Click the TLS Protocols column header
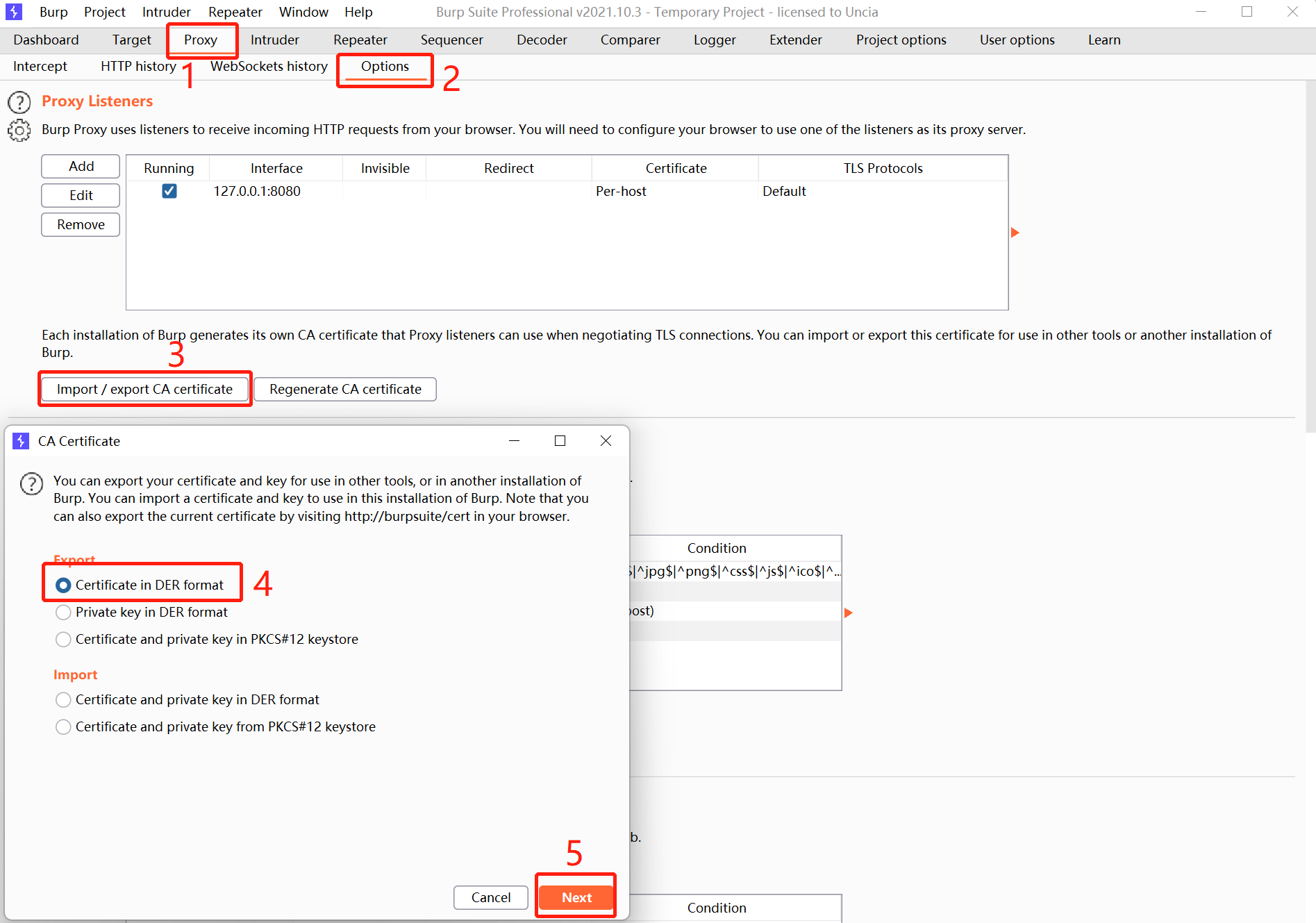 coord(883,168)
